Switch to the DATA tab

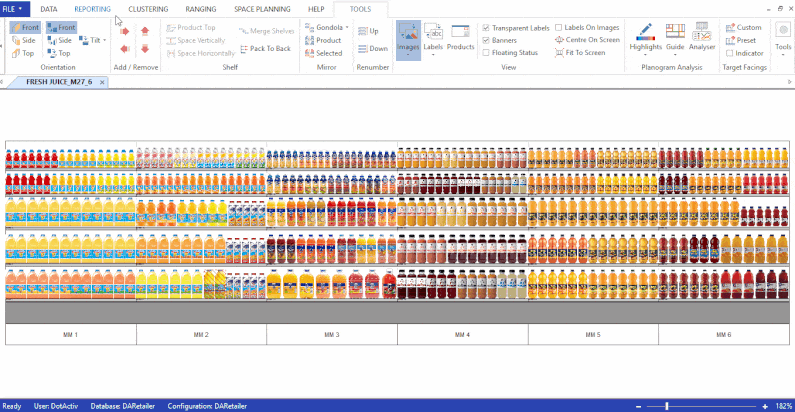pos(49,9)
